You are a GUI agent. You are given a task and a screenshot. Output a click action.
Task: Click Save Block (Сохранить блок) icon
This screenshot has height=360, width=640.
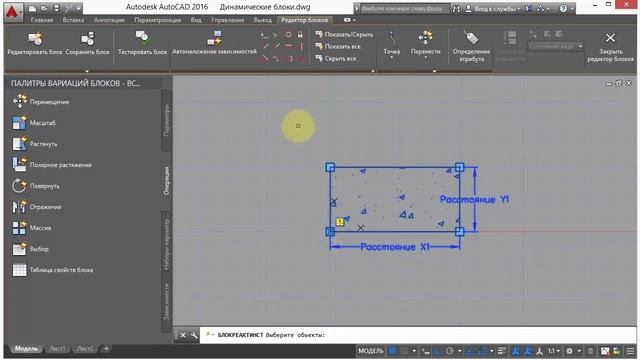pos(87,39)
